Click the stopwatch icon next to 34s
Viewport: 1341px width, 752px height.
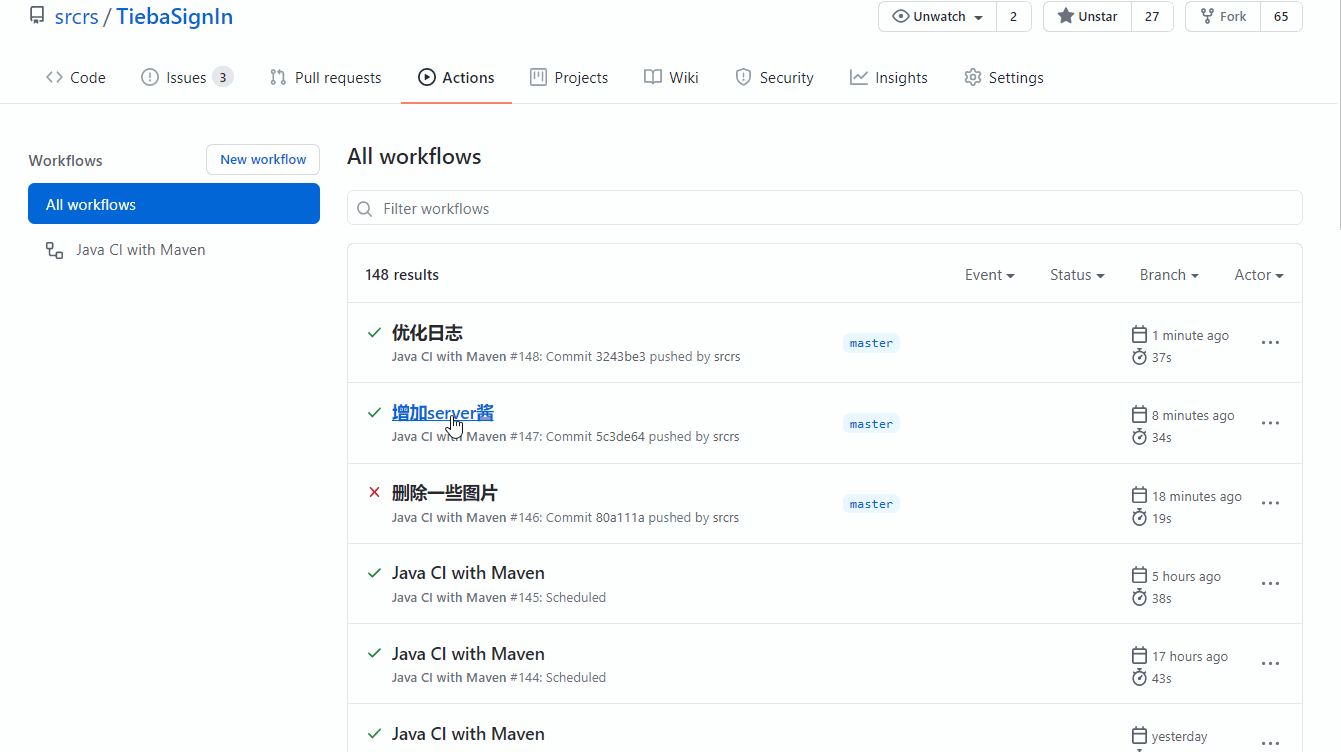click(1139, 437)
